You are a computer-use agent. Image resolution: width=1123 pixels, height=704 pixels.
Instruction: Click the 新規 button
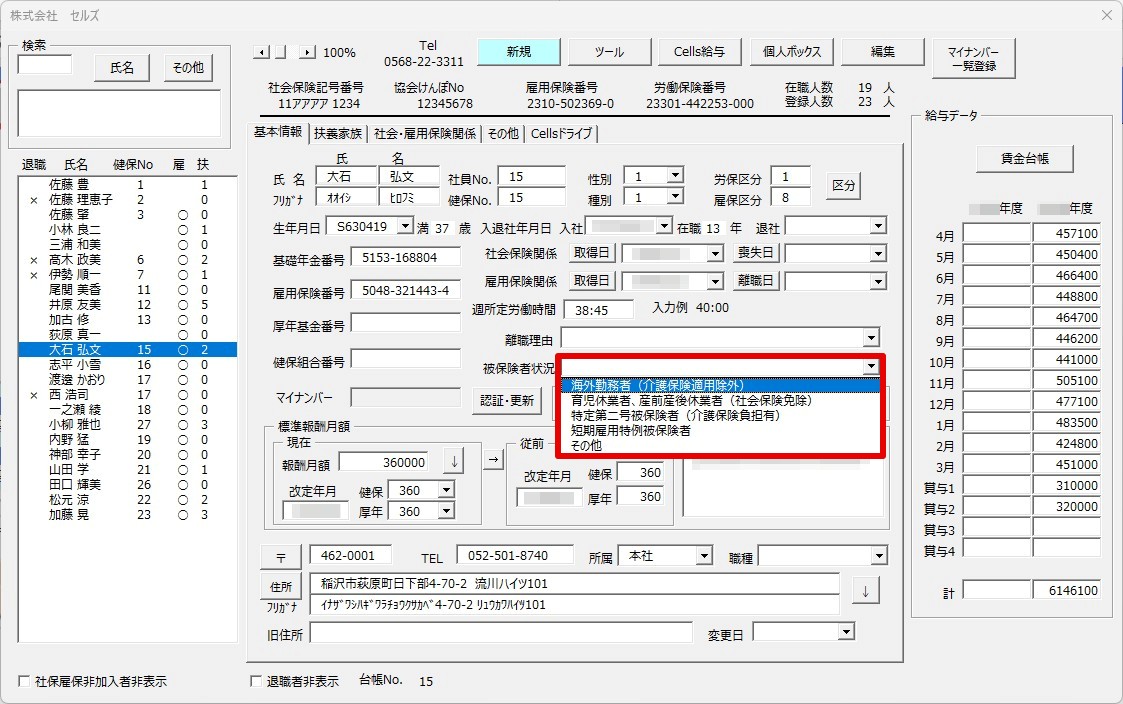(x=519, y=52)
